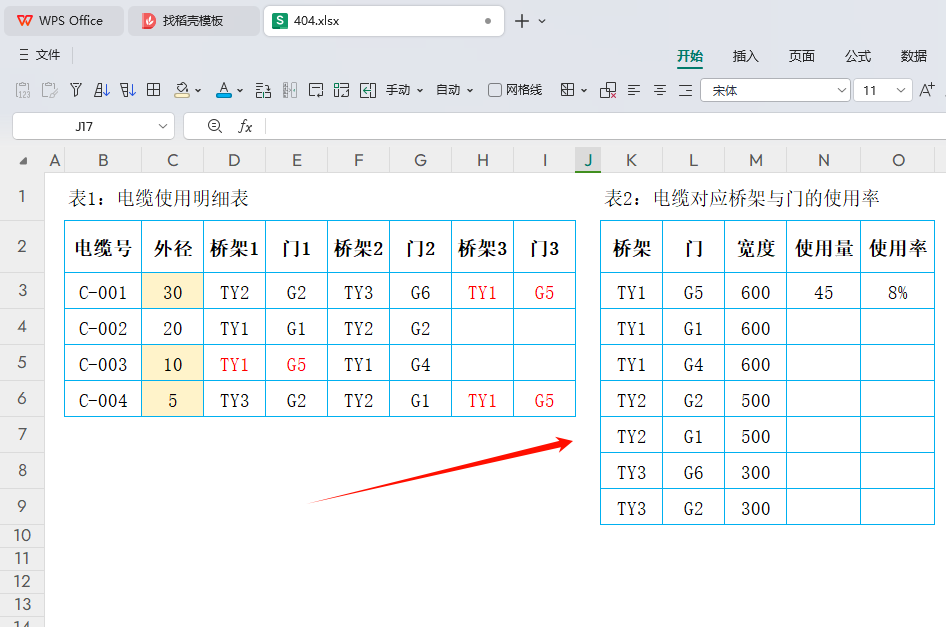Screen dimensions: 946x627
Task: Open a new tab with the plus button
Action: coord(522,21)
